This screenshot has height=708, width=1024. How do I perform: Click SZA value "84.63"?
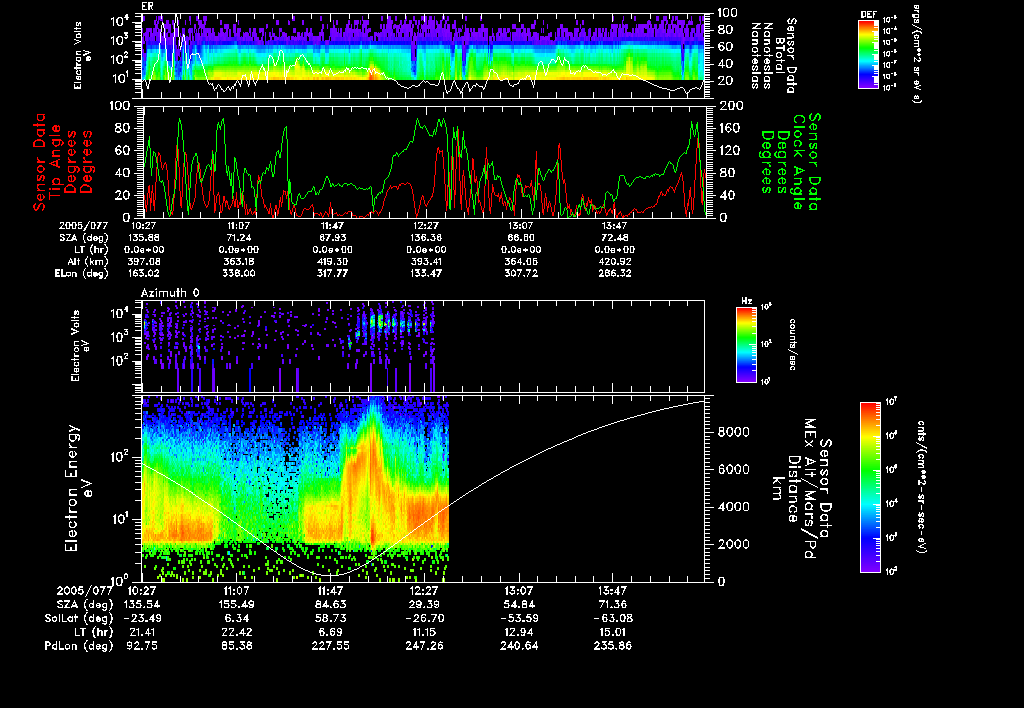click(x=330, y=604)
